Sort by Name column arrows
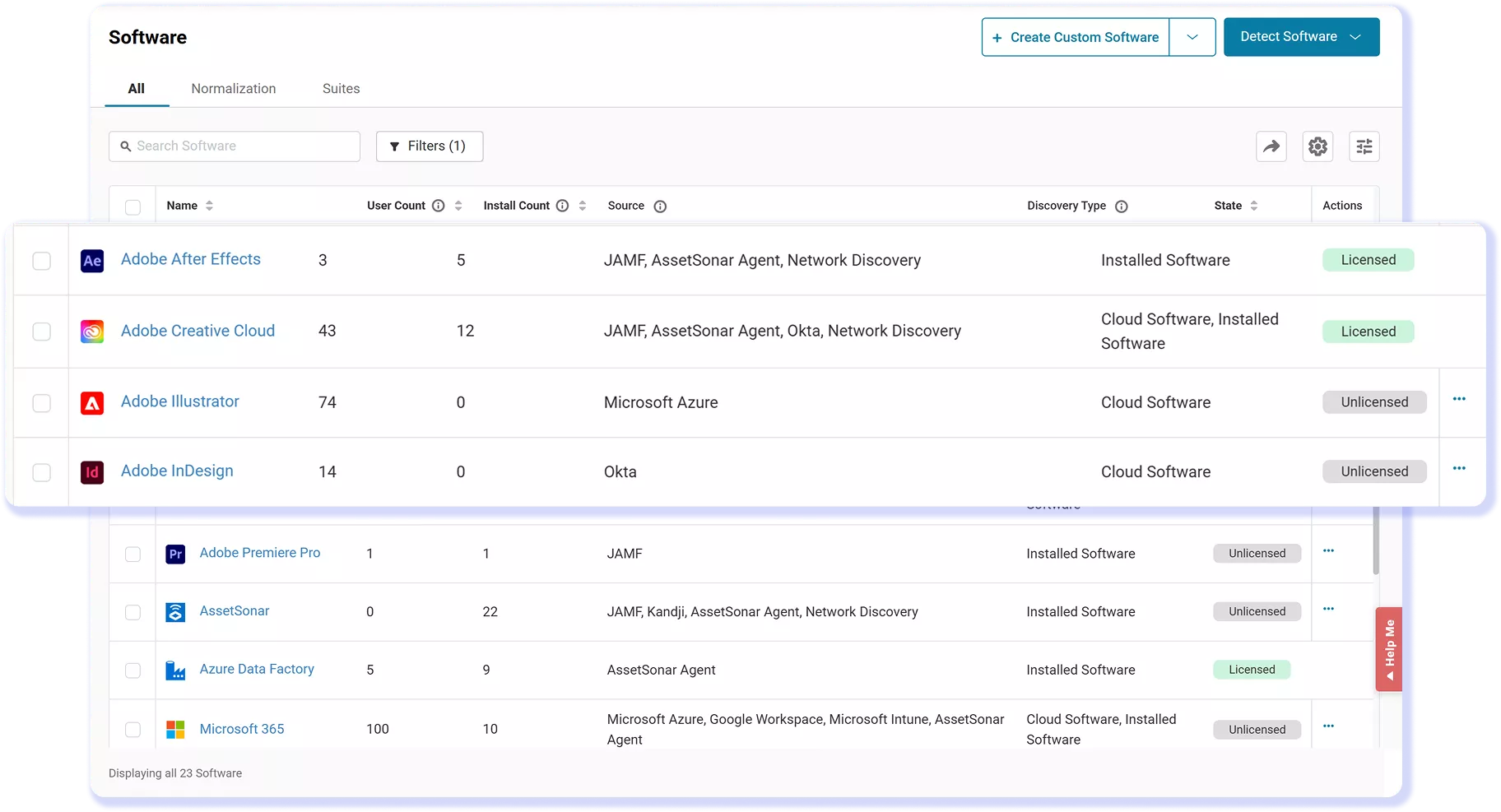Screen dimensions: 1501x812 coord(209,206)
